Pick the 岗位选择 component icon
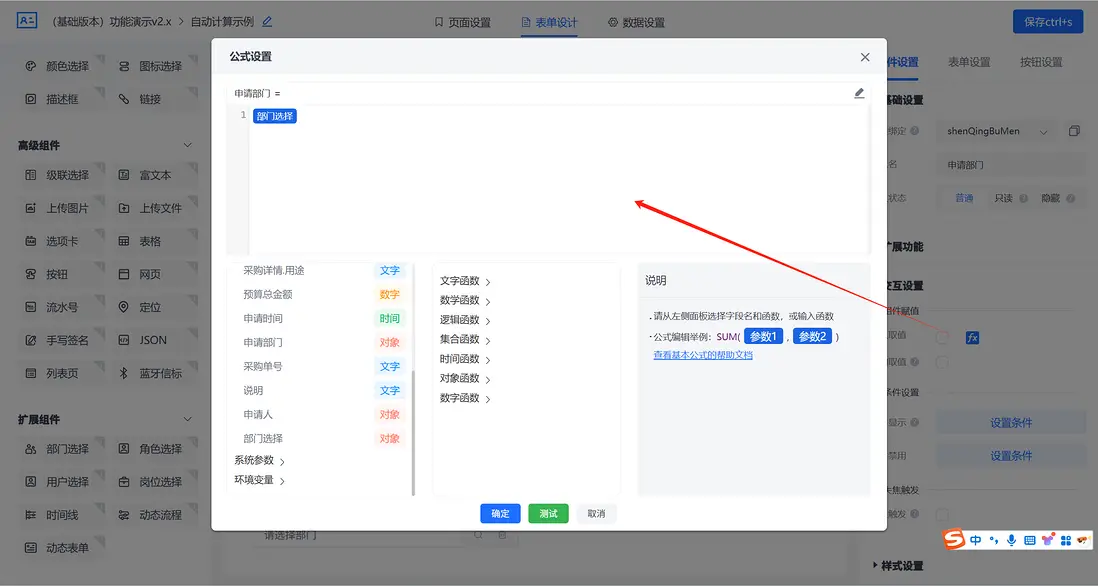Viewport: 1098px width, 586px height. 124,482
